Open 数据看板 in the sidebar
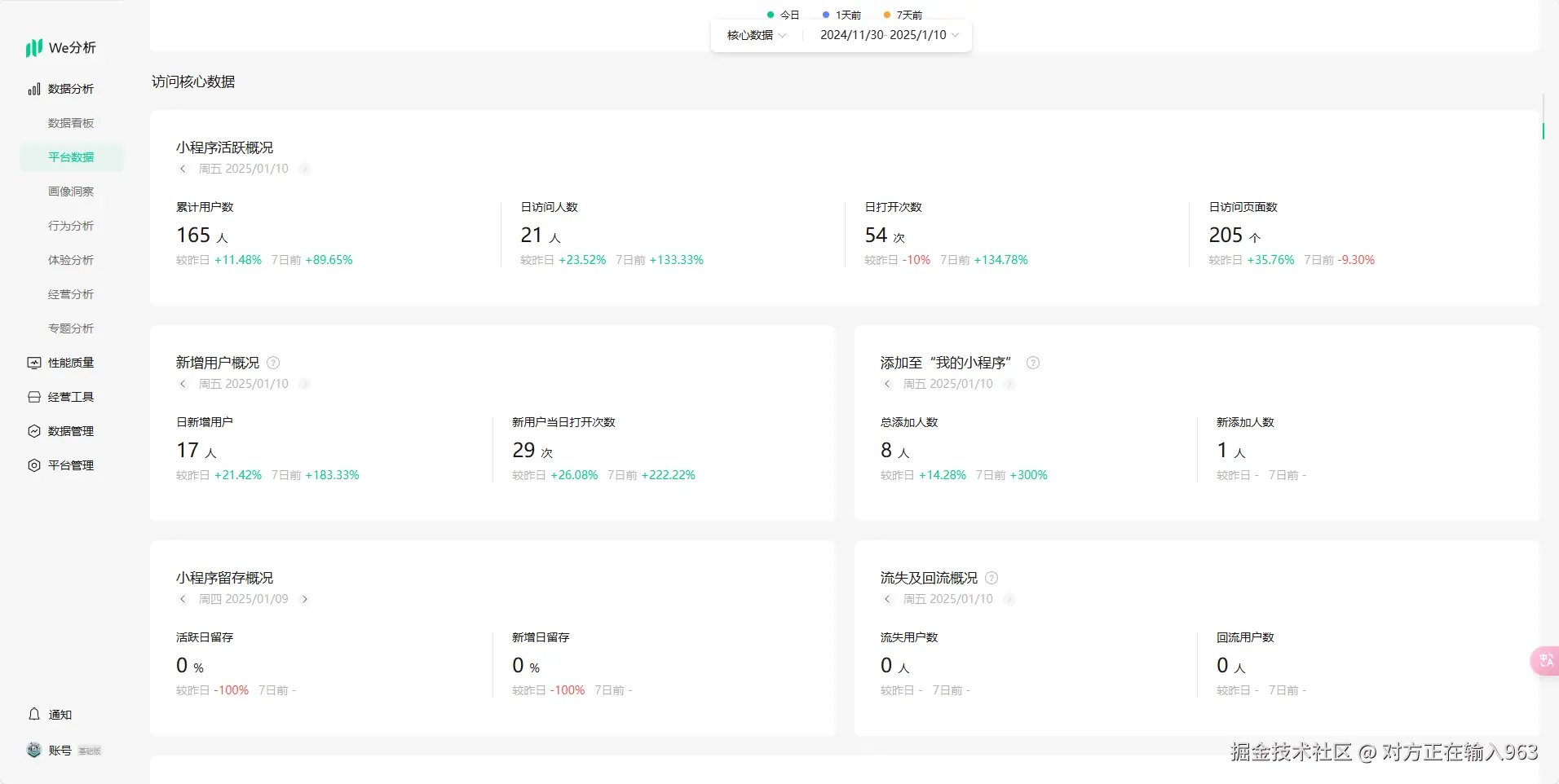The width and height of the screenshot is (1559, 784). 71,123
